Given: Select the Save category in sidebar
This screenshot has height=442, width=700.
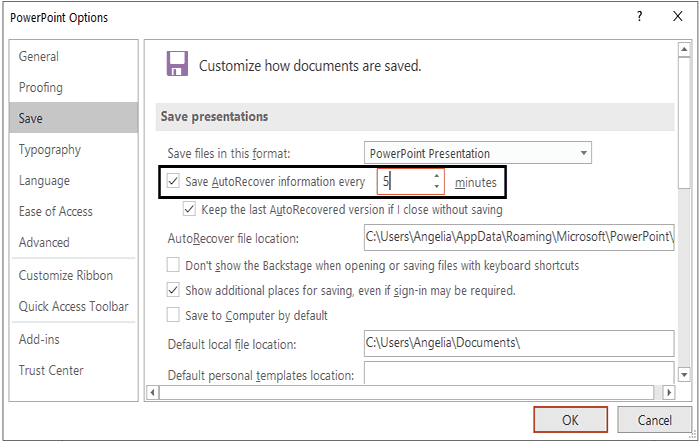Looking at the screenshot, I should pos(74,118).
